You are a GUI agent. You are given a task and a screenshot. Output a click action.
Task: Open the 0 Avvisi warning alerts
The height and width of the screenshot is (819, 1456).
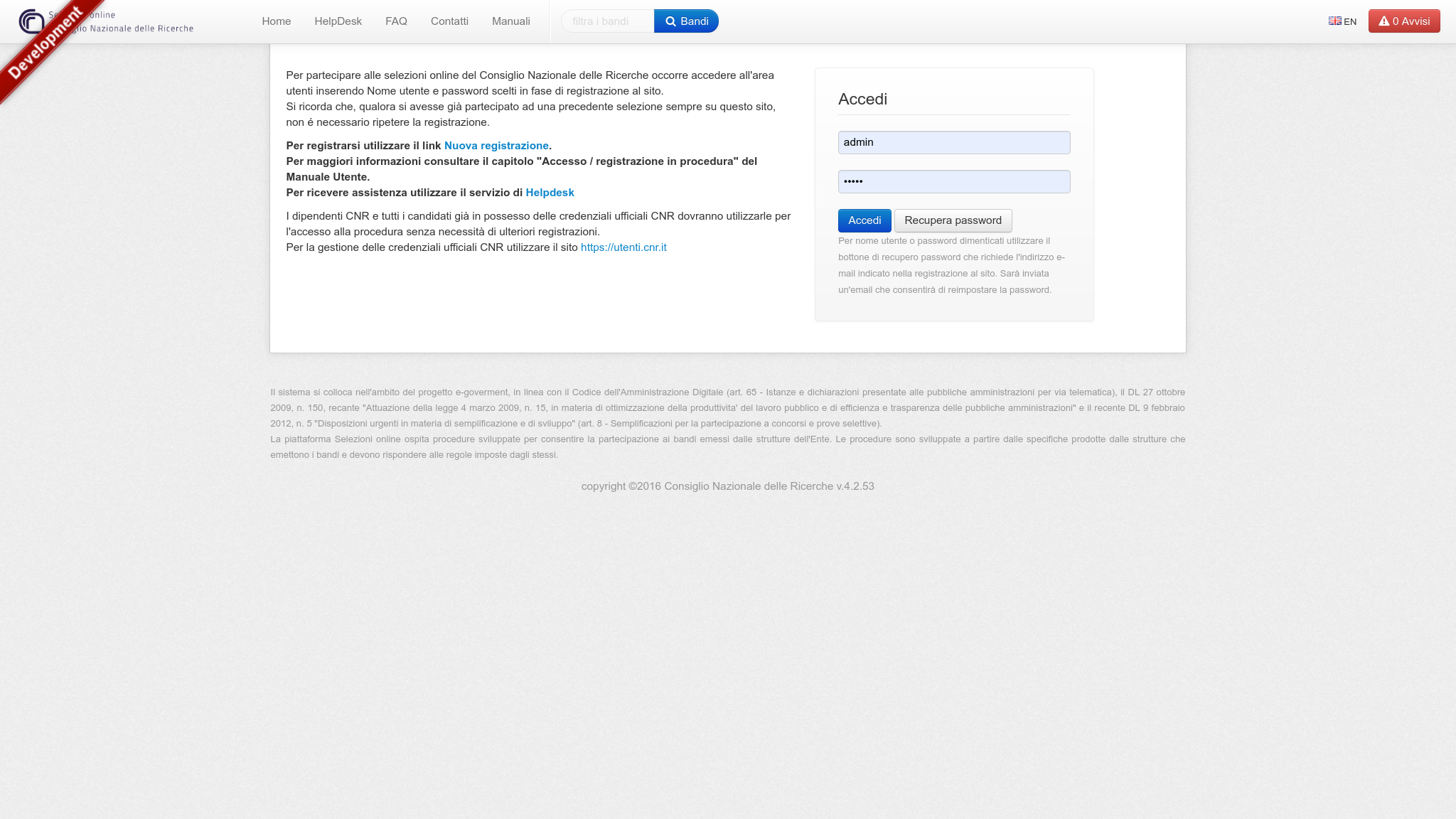1403,21
